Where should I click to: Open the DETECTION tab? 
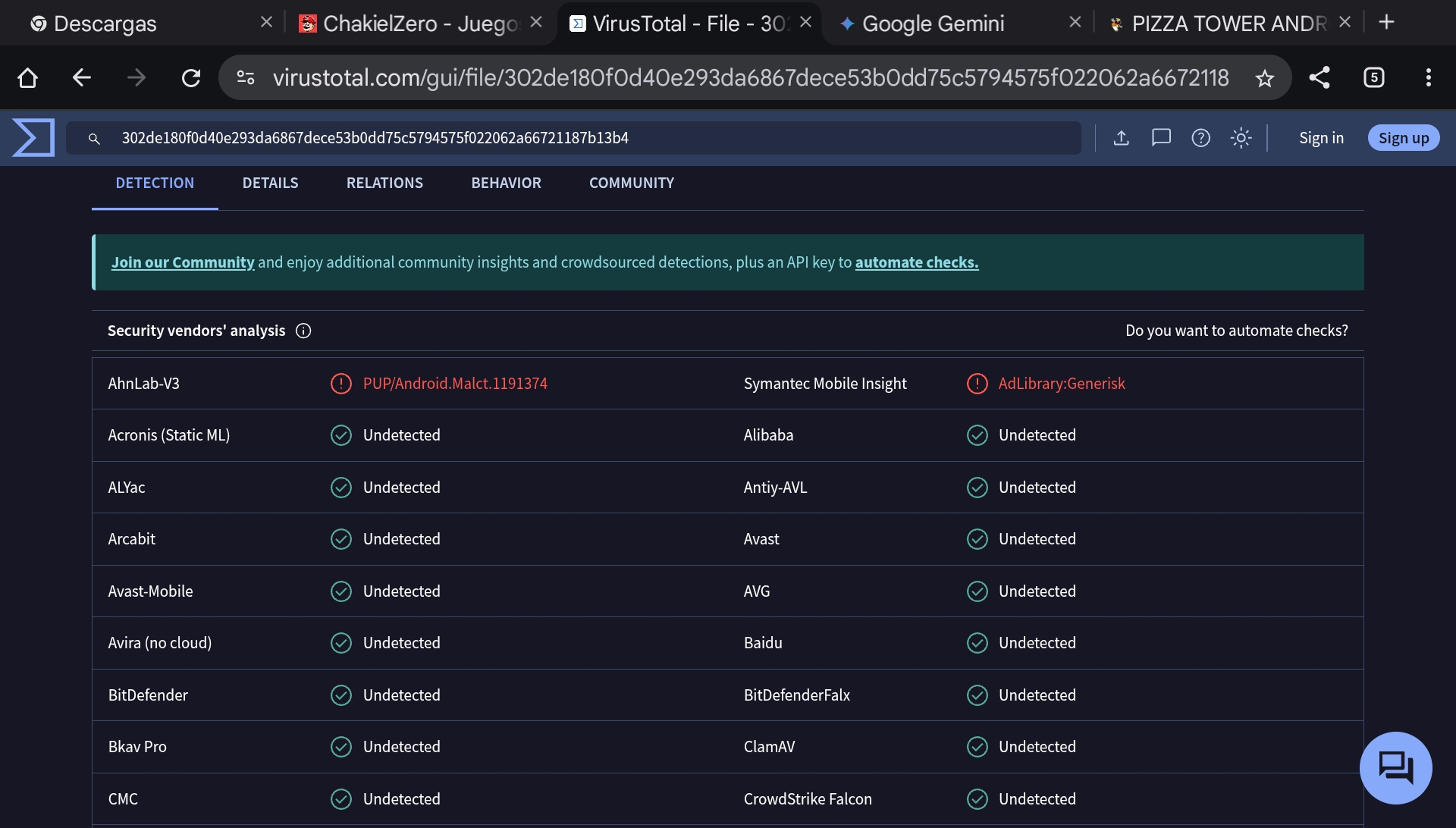pyautogui.click(x=155, y=183)
